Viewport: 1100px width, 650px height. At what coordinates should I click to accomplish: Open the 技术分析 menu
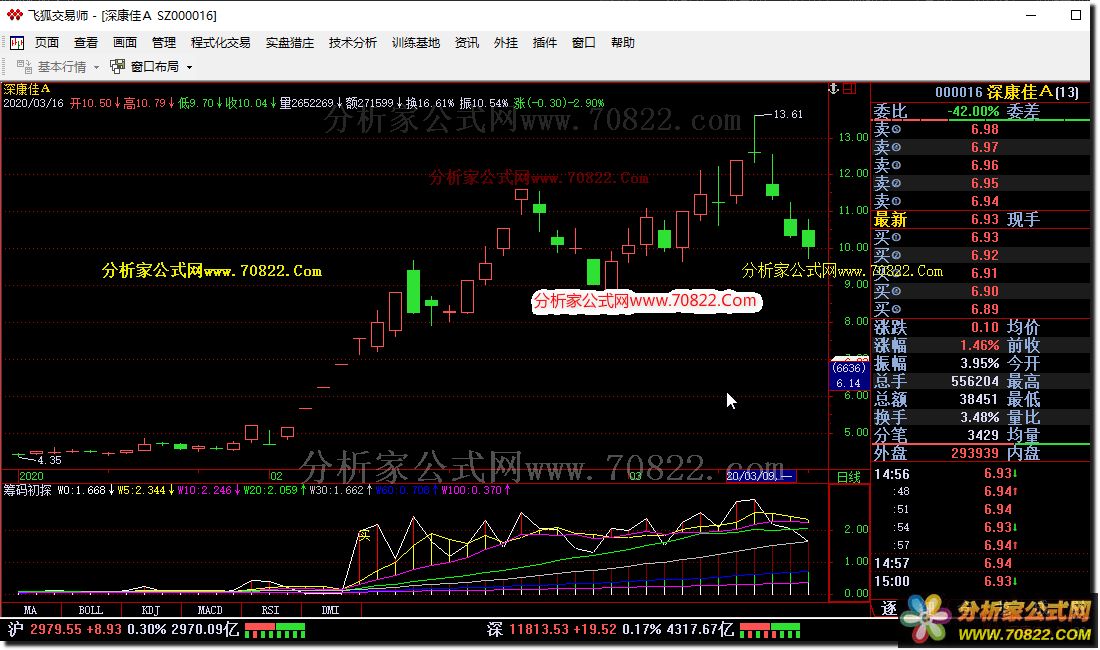(x=353, y=43)
